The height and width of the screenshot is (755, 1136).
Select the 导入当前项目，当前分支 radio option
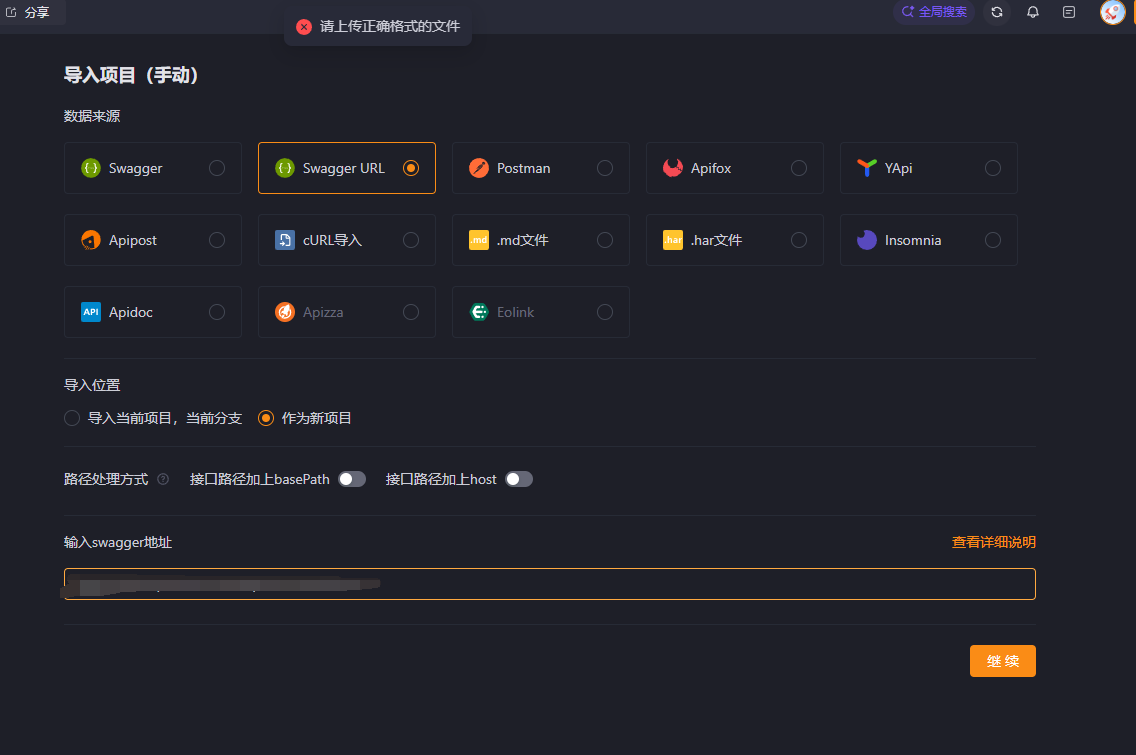[x=72, y=418]
